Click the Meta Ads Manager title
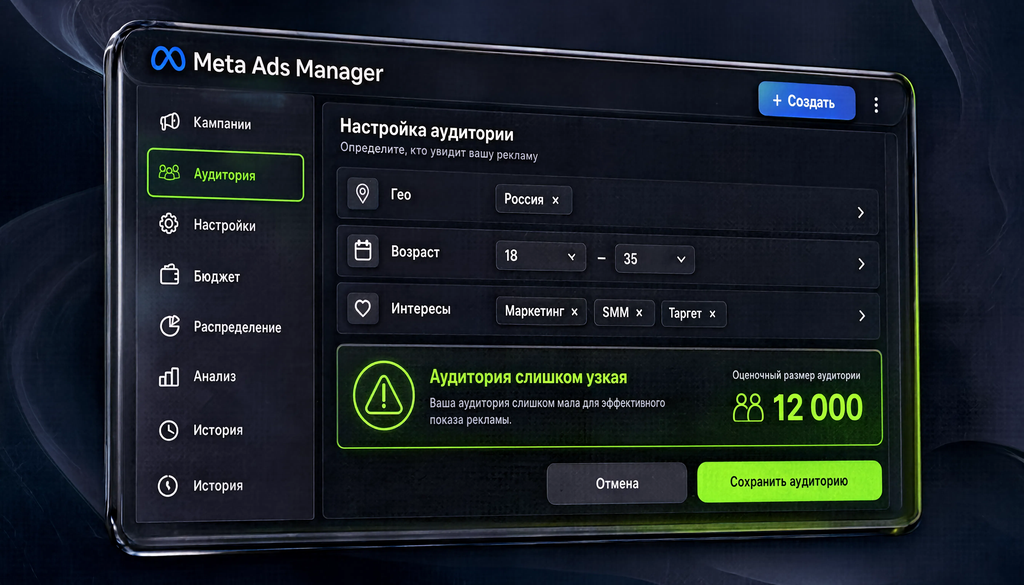The height and width of the screenshot is (585, 1024). click(288, 66)
